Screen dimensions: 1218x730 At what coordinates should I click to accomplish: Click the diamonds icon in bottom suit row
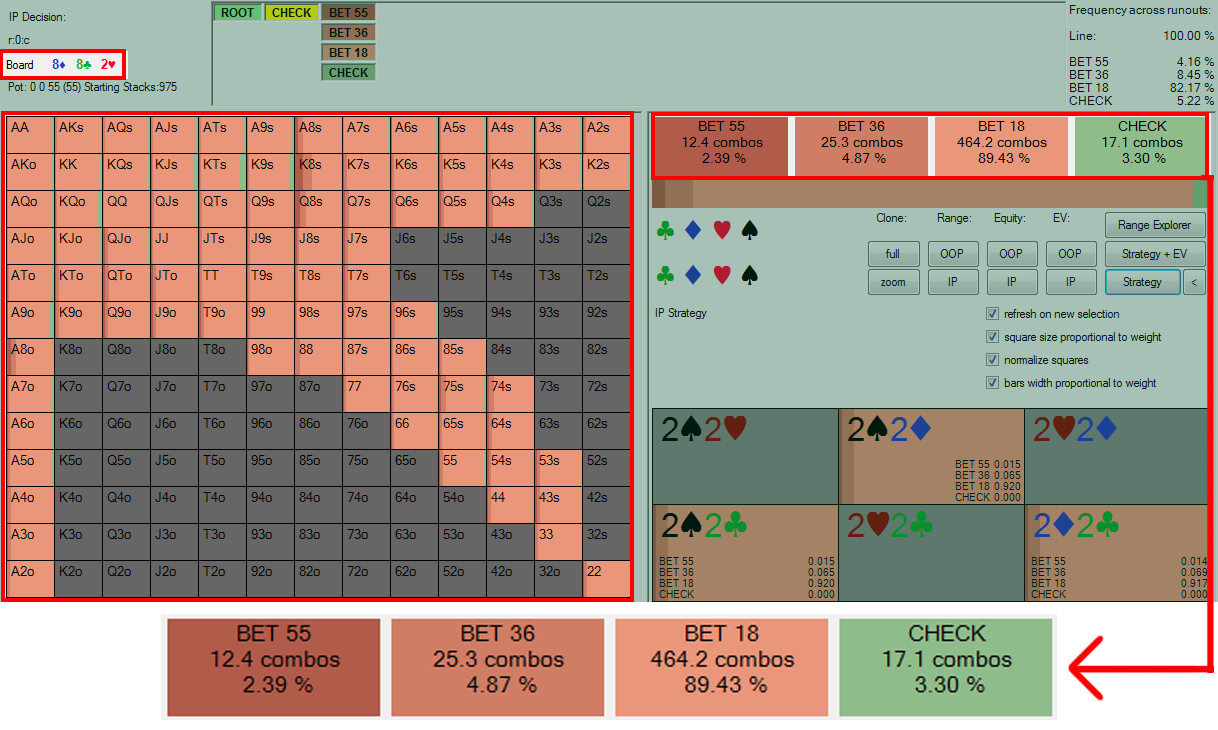(x=693, y=274)
